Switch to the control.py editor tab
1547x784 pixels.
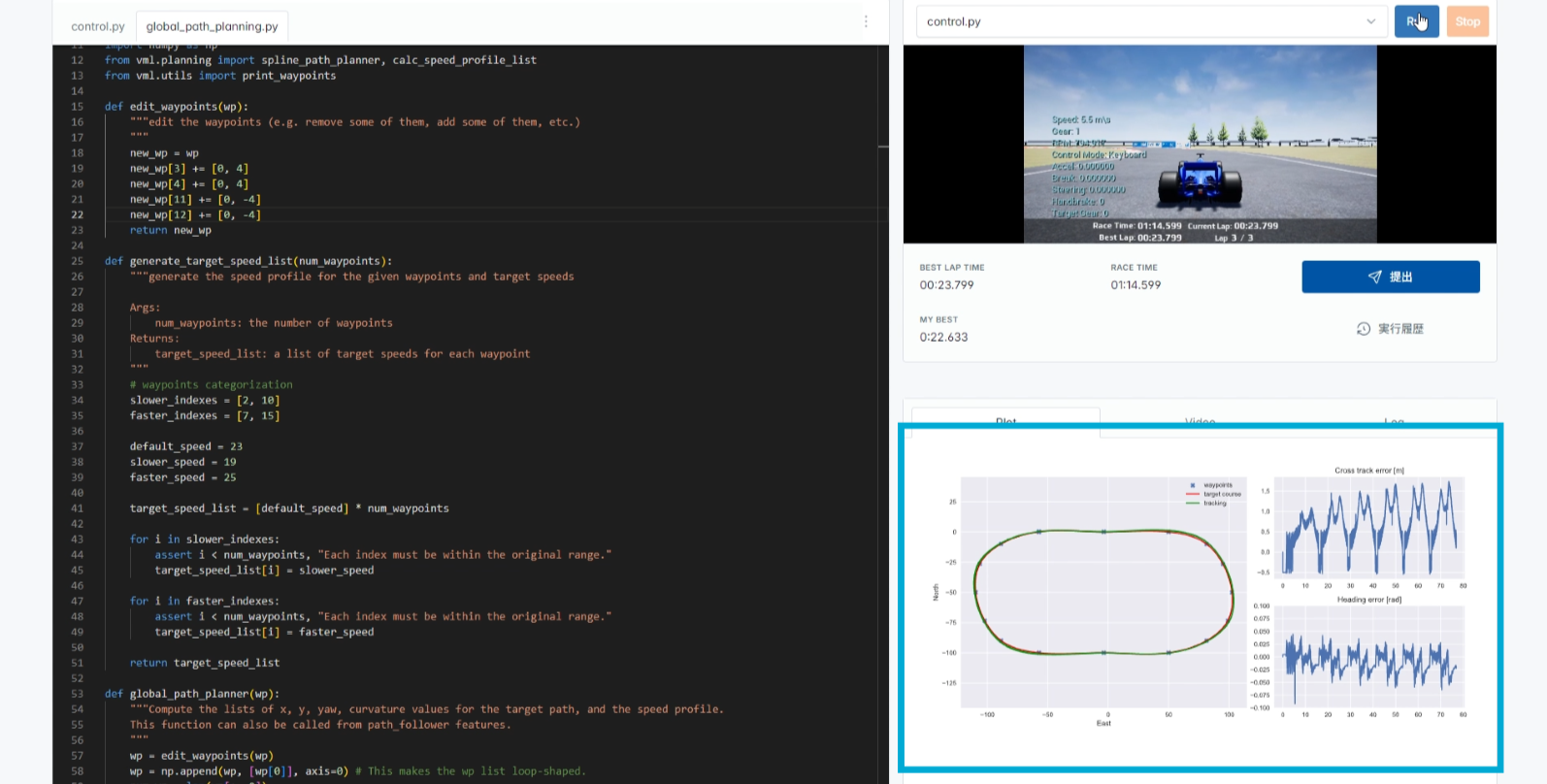click(x=98, y=26)
